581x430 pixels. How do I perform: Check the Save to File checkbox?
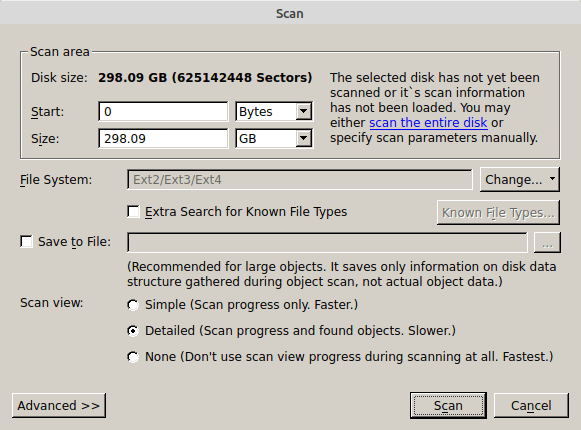click(26, 242)
